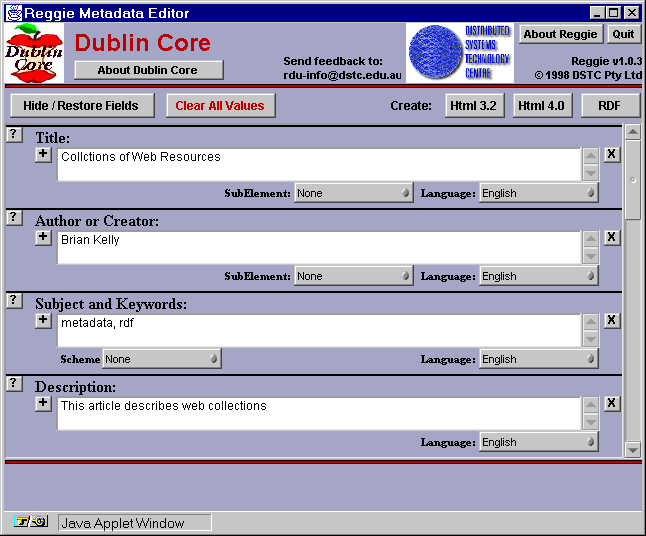Image resolution: width=646 pixels, height=536 pixels.
Task: Click into the Subject and Keywords text field
Action: pos(319,330)
